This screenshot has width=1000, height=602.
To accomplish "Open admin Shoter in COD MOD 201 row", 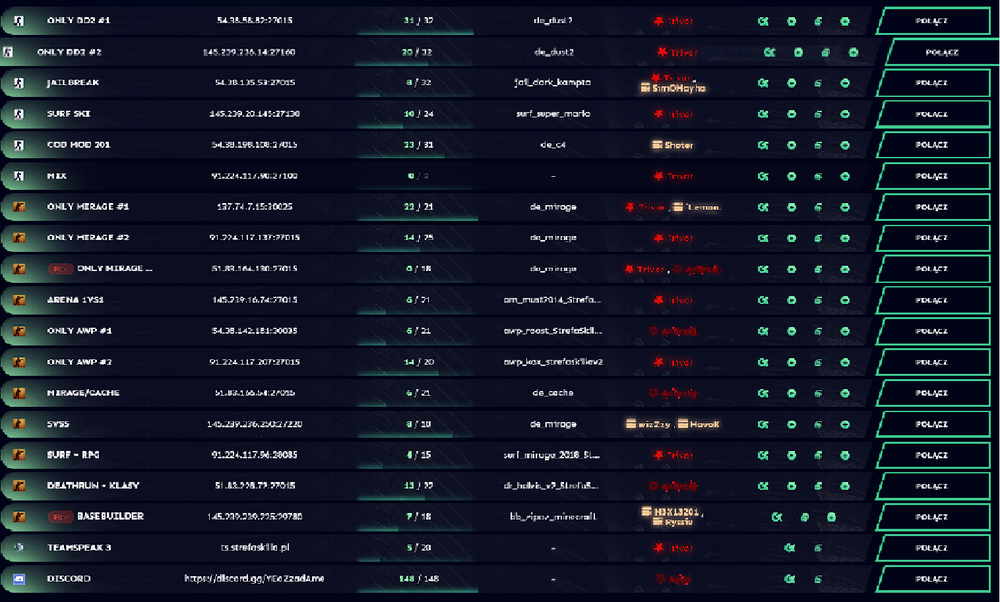I will pyautogui.click(x=672, y=145).
